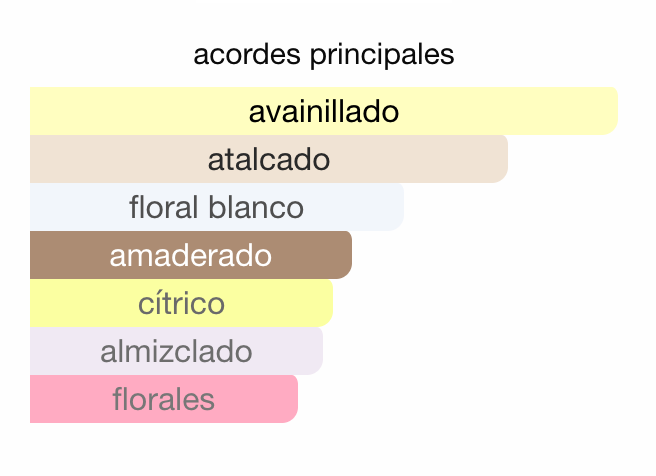Click the "florales" text label

click(x=164, y=399)
